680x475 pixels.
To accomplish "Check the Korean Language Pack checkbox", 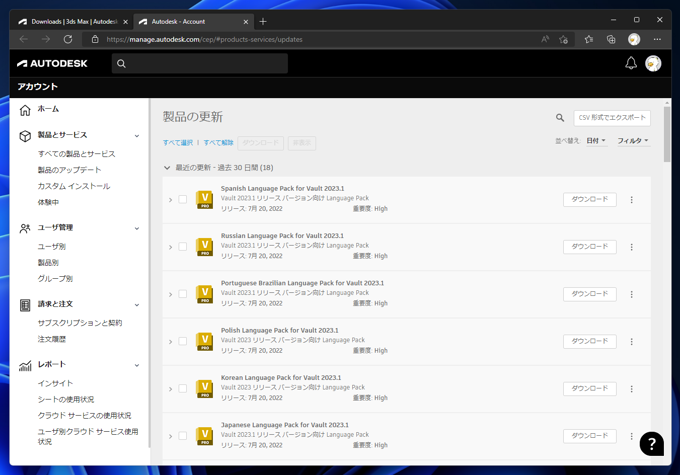I will (x=183, y=388).
